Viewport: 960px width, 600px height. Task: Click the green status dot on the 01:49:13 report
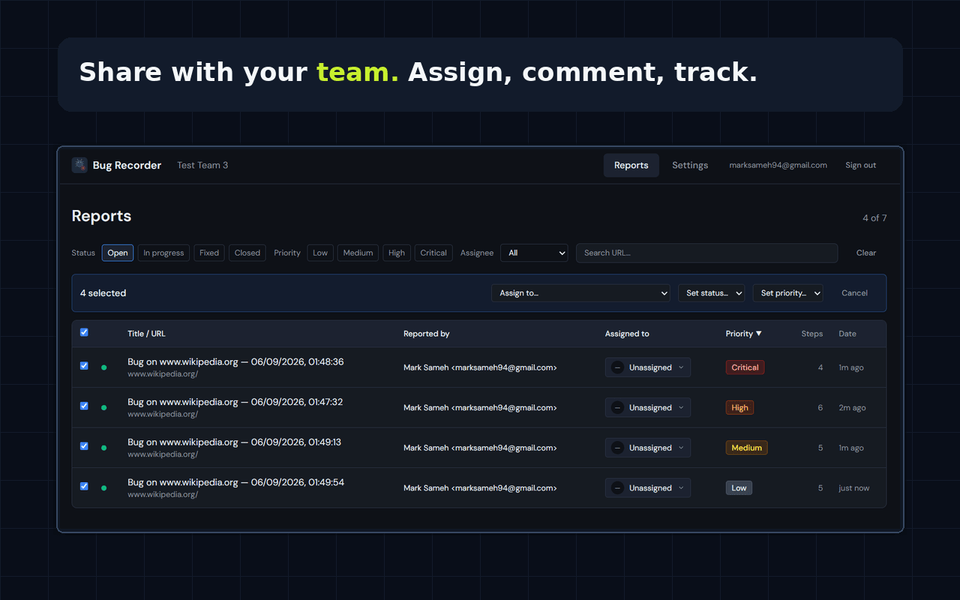[104, 448]
